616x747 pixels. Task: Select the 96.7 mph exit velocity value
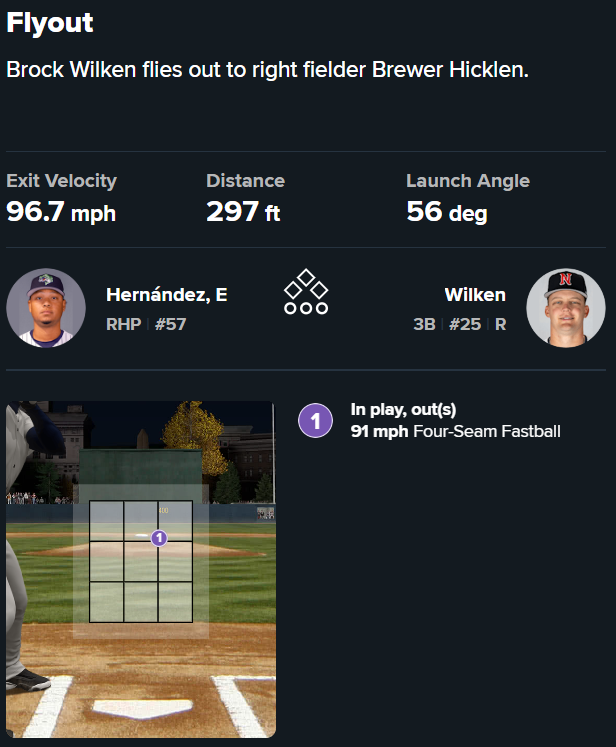click(62, 212)
